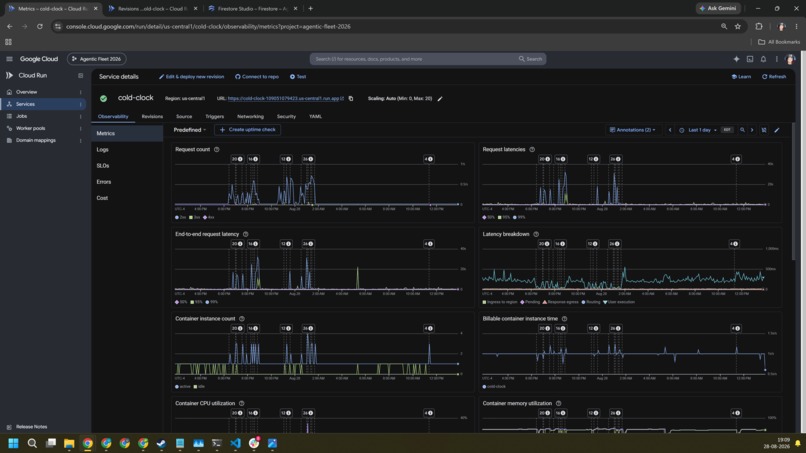806x453 pixels.
Task: Activate Cloud Shell terminal icon
Action: [750, 59]
